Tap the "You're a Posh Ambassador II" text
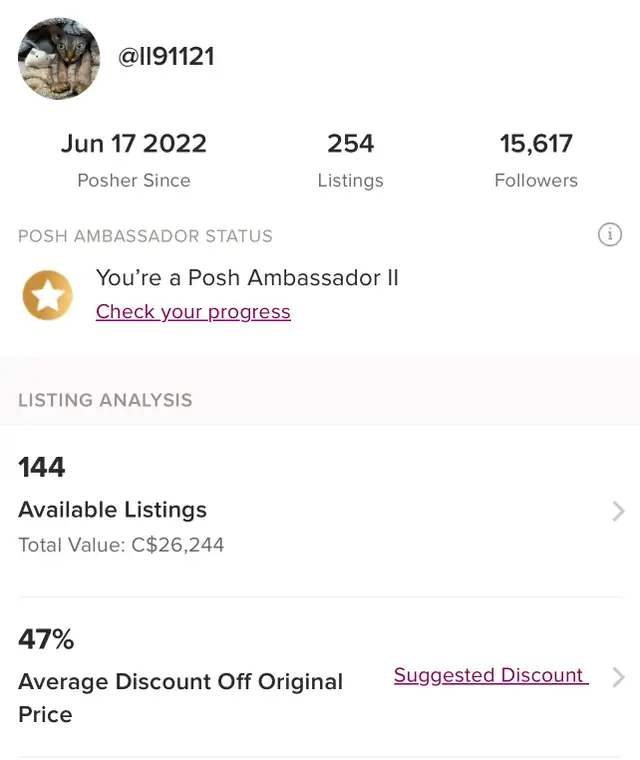 (x=247, y=277)
